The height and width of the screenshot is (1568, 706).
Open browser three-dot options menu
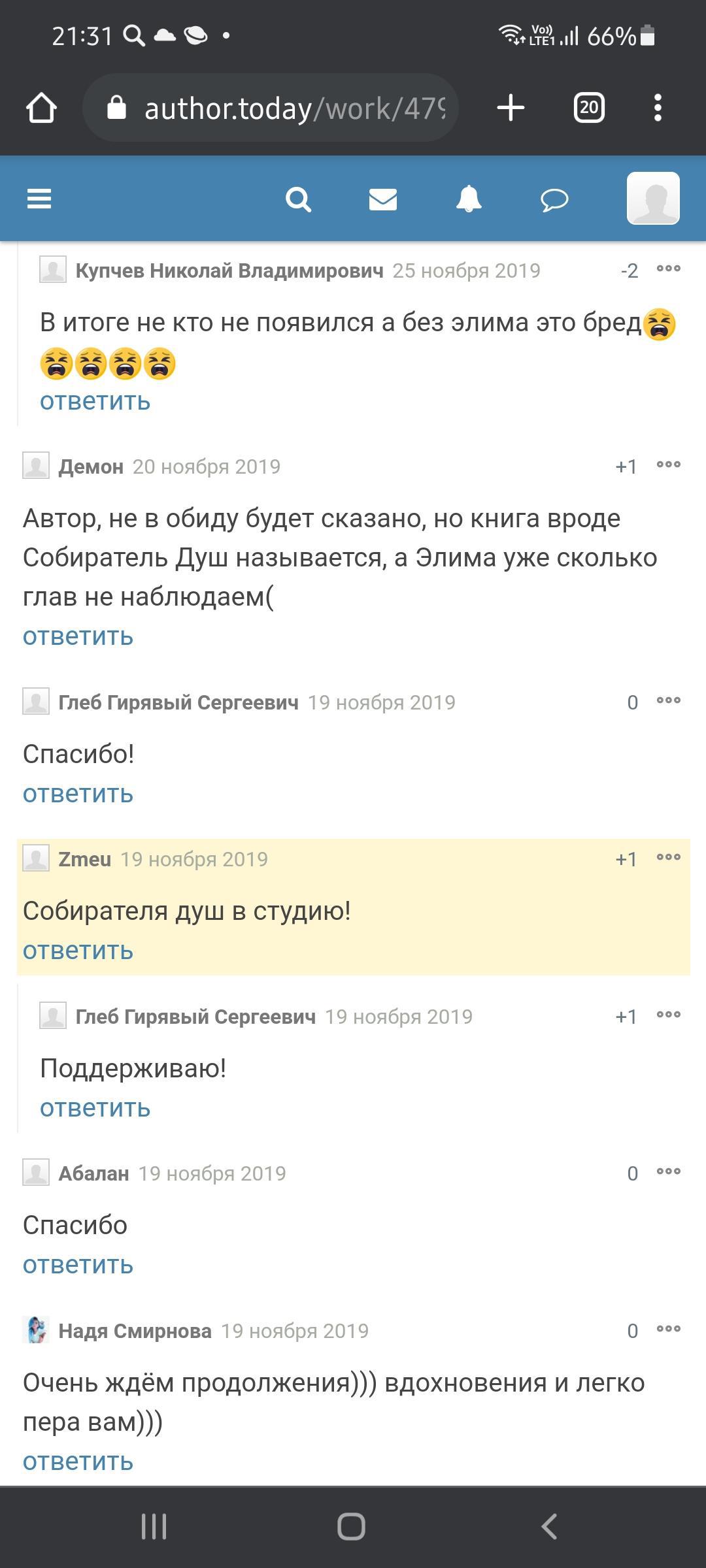(x=658, y=108)
